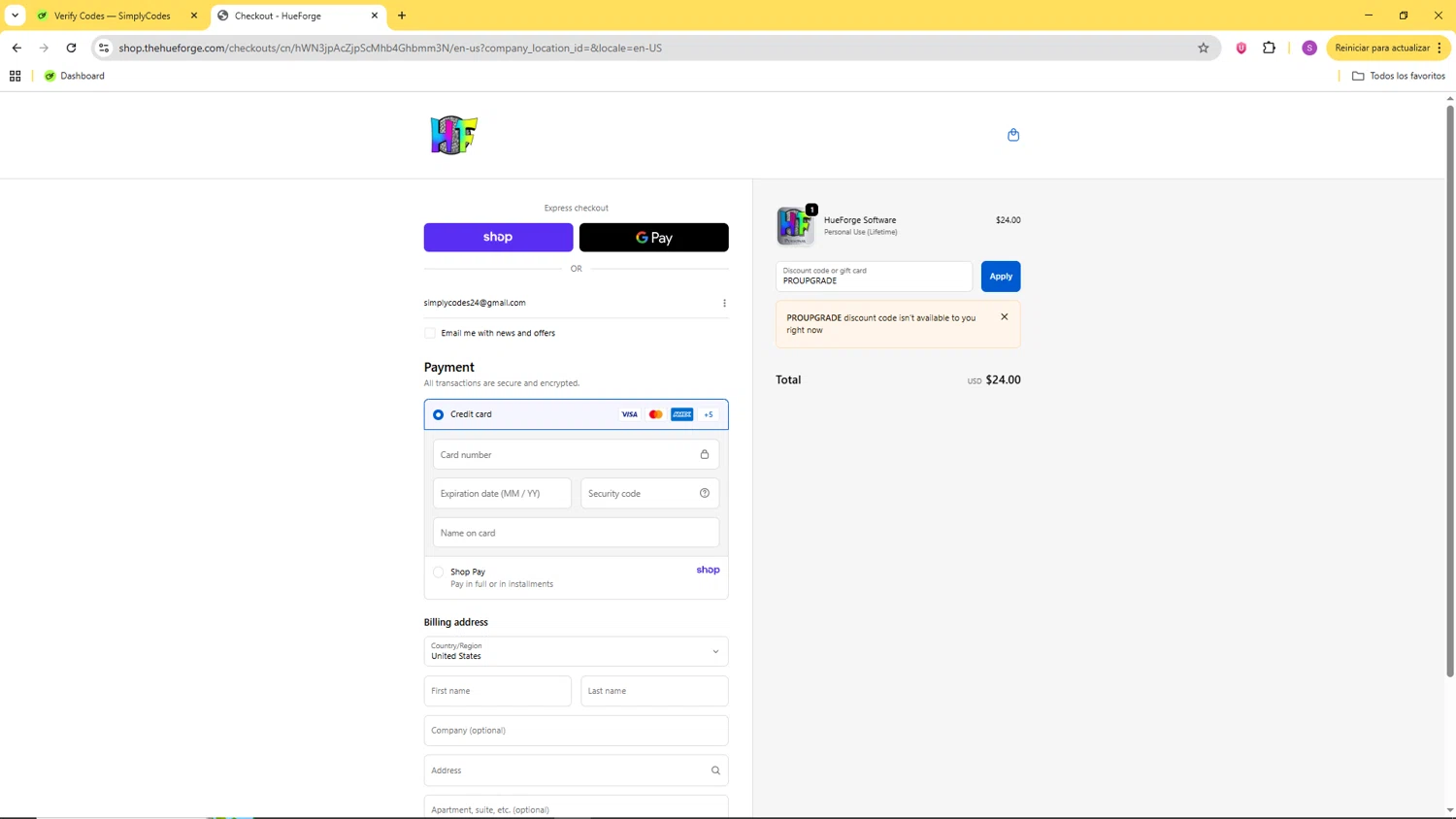Click the HueForge logo in header
The image size is (1456, 819).
pos(454,135)
